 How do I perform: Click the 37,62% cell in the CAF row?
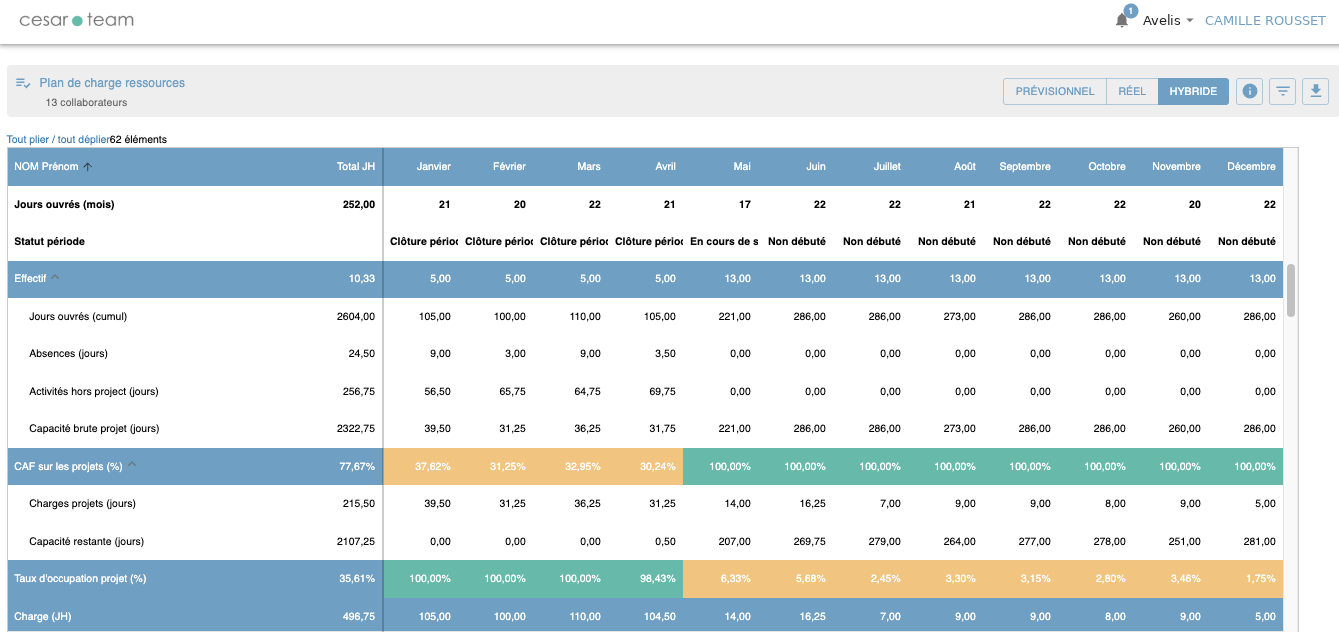click(x=420, y=466)
